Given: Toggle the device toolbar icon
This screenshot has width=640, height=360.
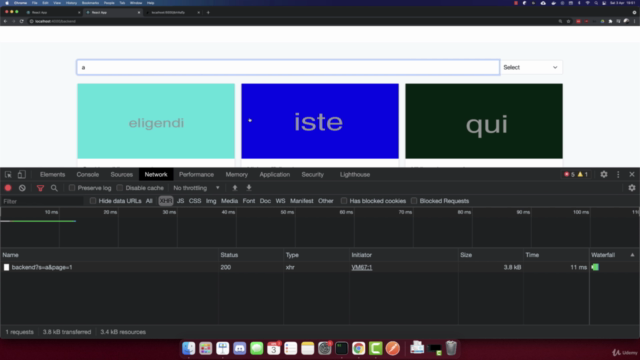Looking at the screenshot, I should [x=21, y=175].
